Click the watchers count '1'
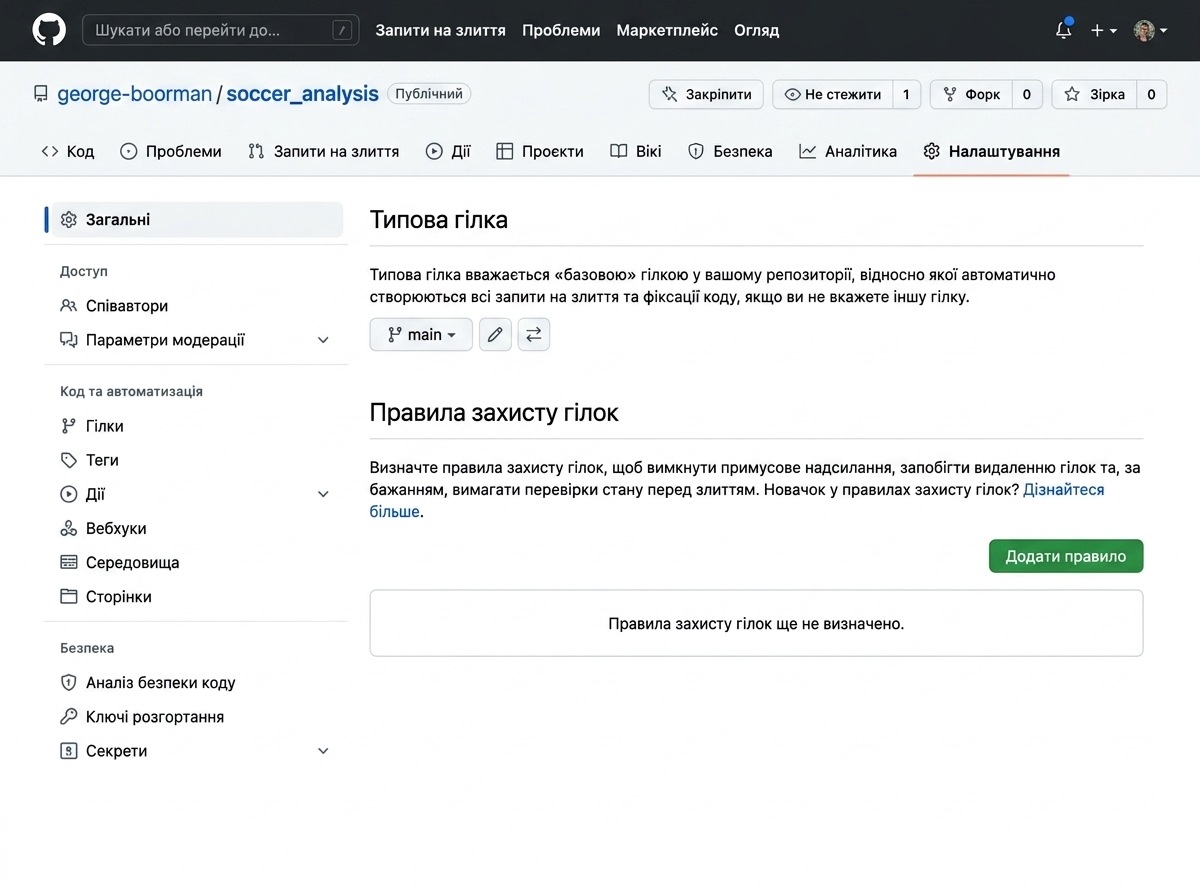This screenshot has width=1200, height=896. click(906, 94)
